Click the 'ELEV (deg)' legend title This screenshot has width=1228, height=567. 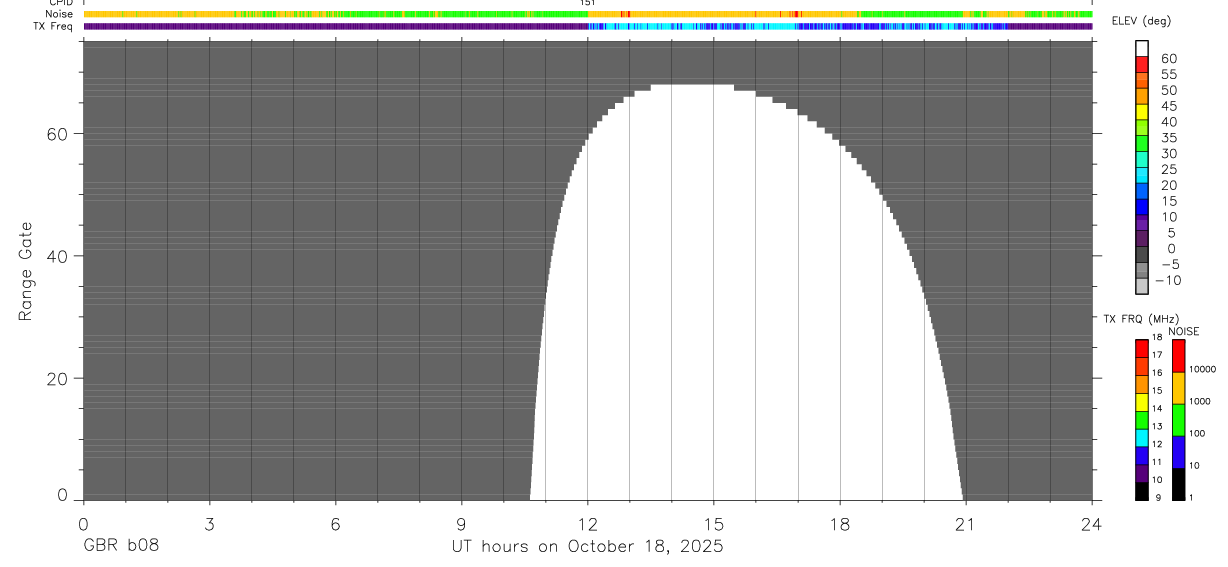pyautogui.click(x=1142, y=21)
